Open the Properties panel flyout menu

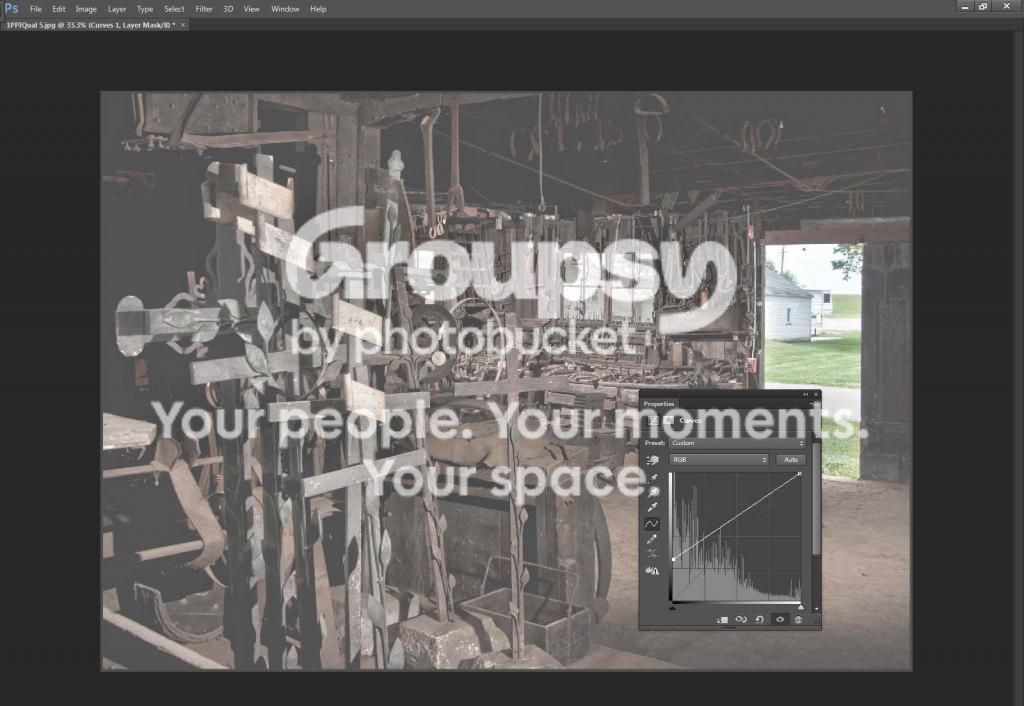pos(812,404)
